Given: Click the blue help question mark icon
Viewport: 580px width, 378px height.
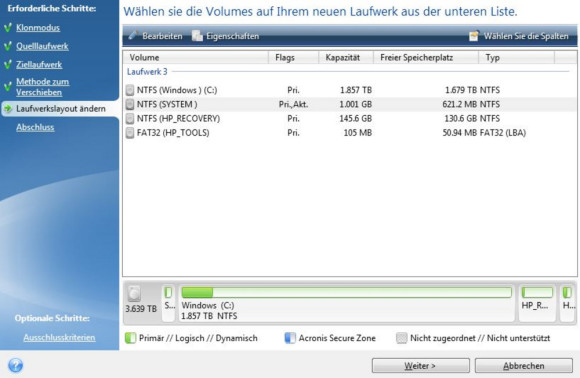Looking at the screenshot, I should pos(16,365).
